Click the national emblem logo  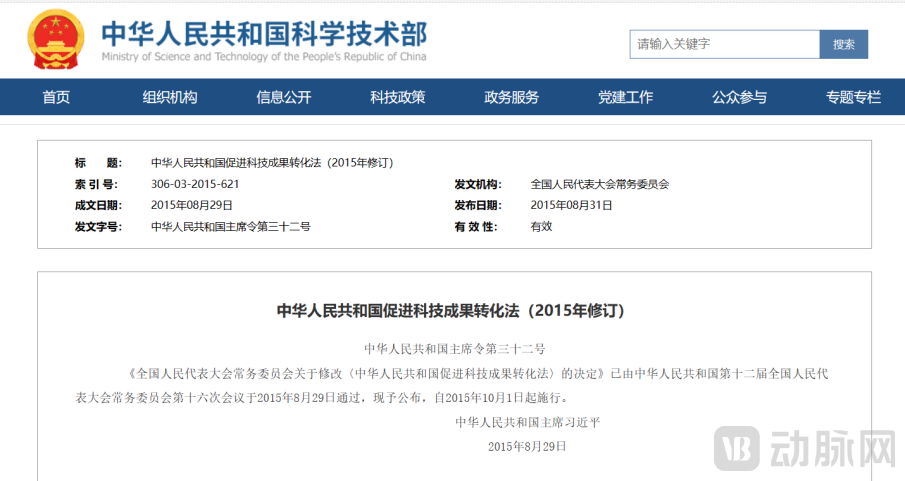pyautogui.click(x=55, y=39)
